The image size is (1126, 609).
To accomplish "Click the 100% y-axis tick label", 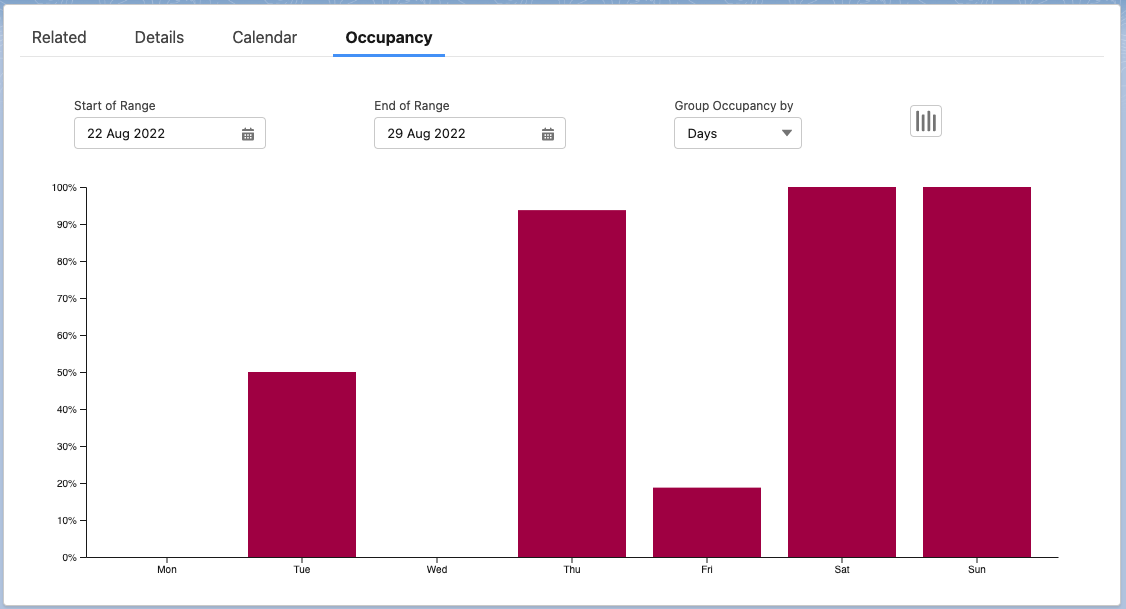I will (x=64, y=188).
